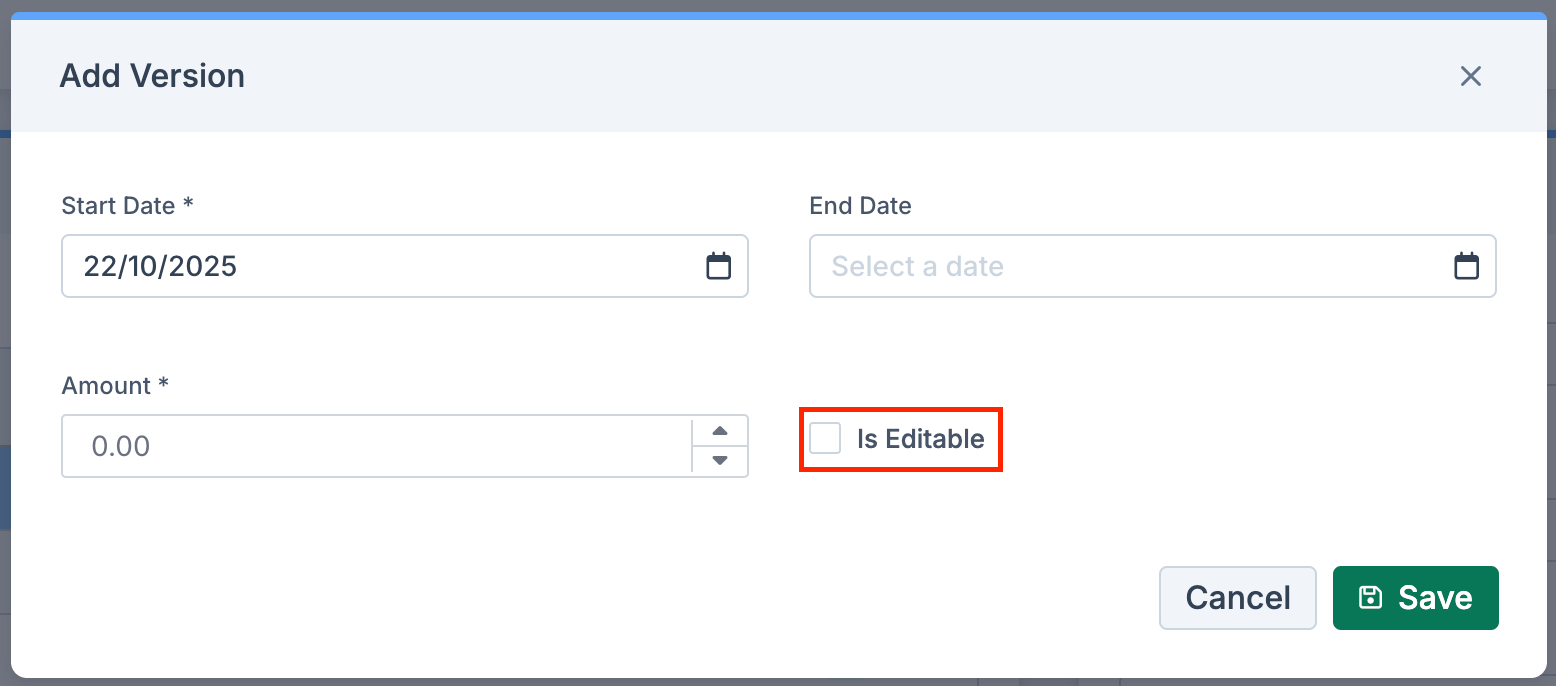Close the Add Version dialog with X
The image size is (1556, 686).
tap(1470, 76)
